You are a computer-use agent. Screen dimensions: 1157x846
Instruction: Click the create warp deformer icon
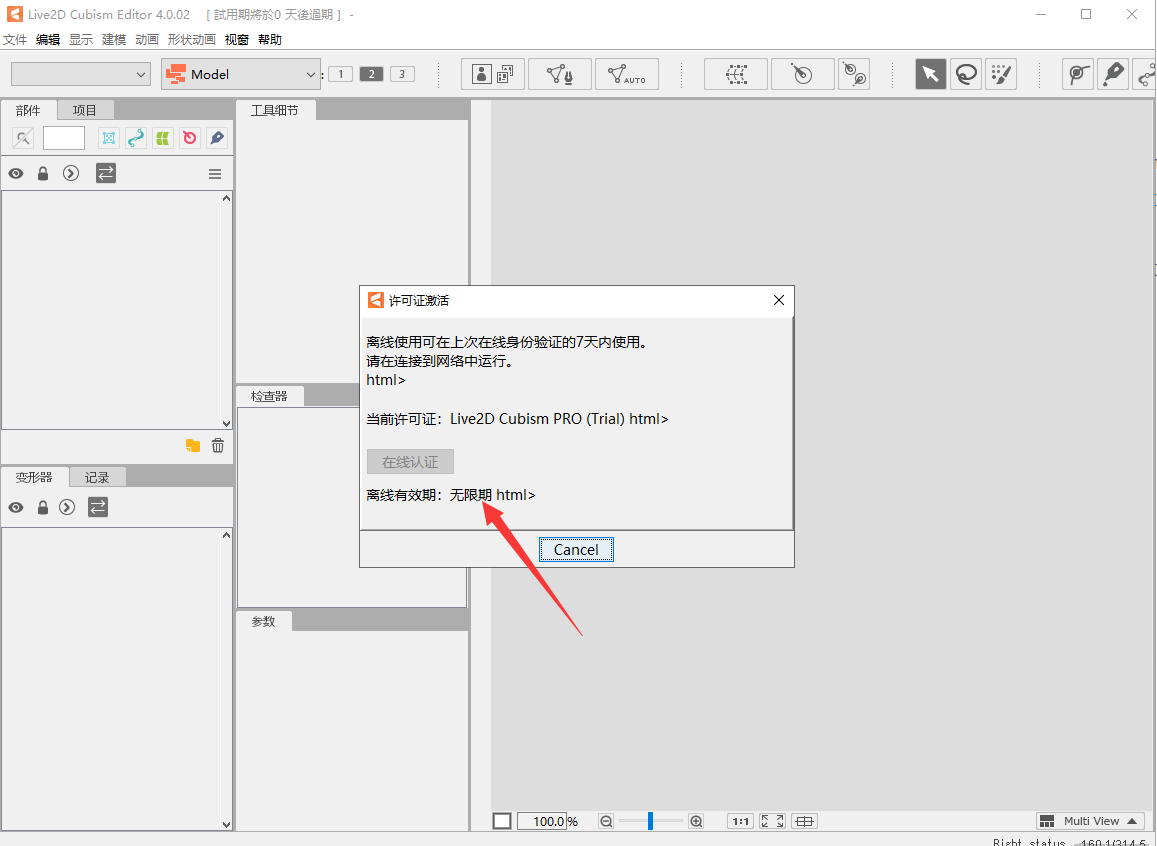[x=736, y=74]
